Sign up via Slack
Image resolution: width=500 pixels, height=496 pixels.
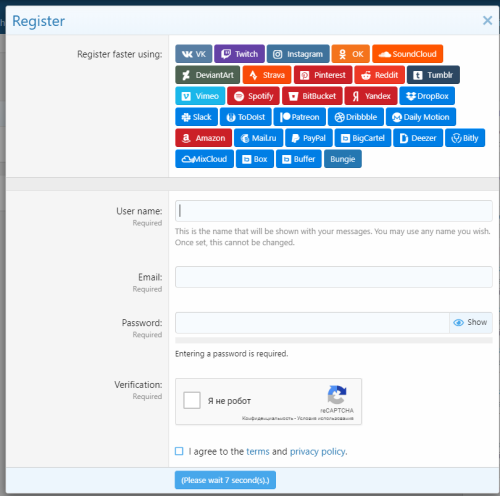196,117
